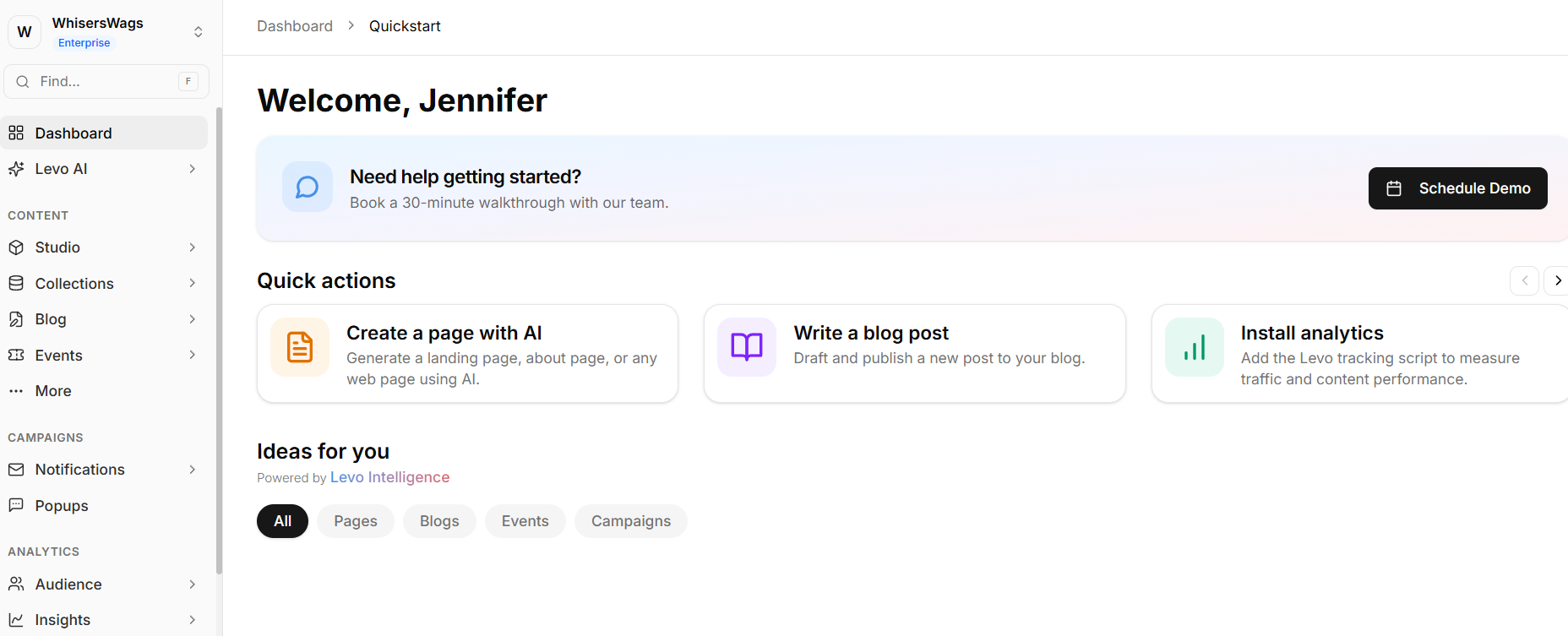Expand the Blog submenu chevron

pyautogui.click(x=193, y=319)
